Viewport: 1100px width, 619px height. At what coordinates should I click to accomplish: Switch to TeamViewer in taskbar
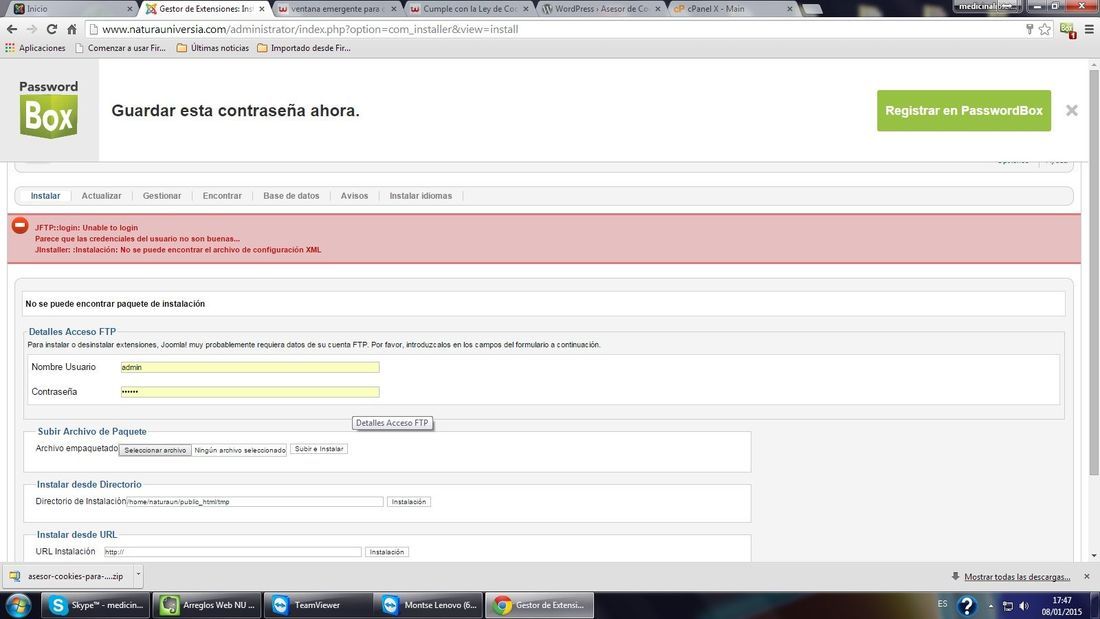318,605
